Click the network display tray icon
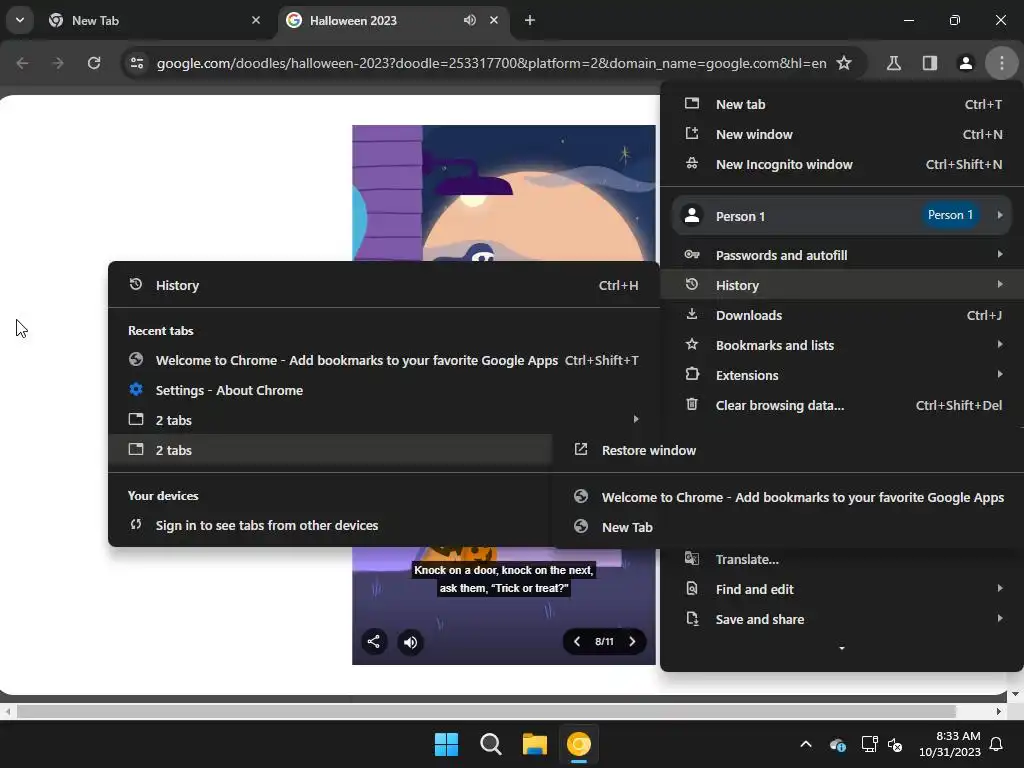Image resolution: width=1024 pixels, height=768 pixels. coord(869,744)
